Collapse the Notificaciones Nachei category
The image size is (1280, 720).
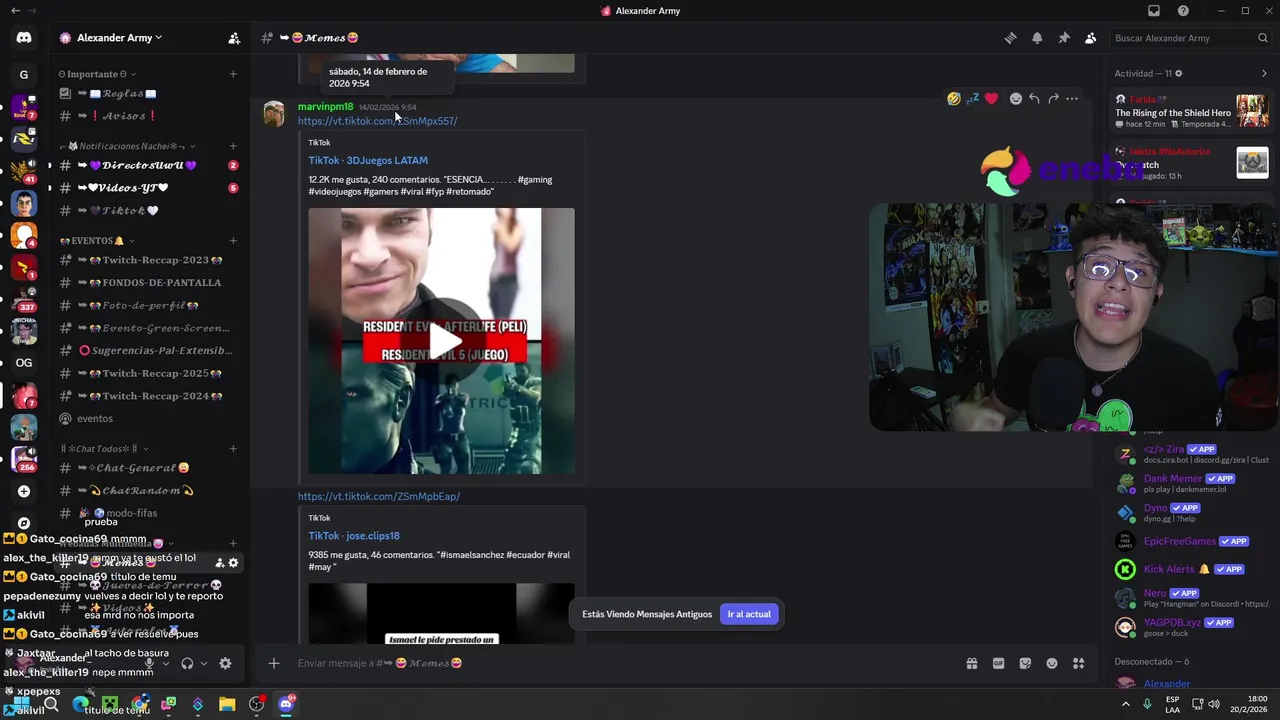coord(127,146)
